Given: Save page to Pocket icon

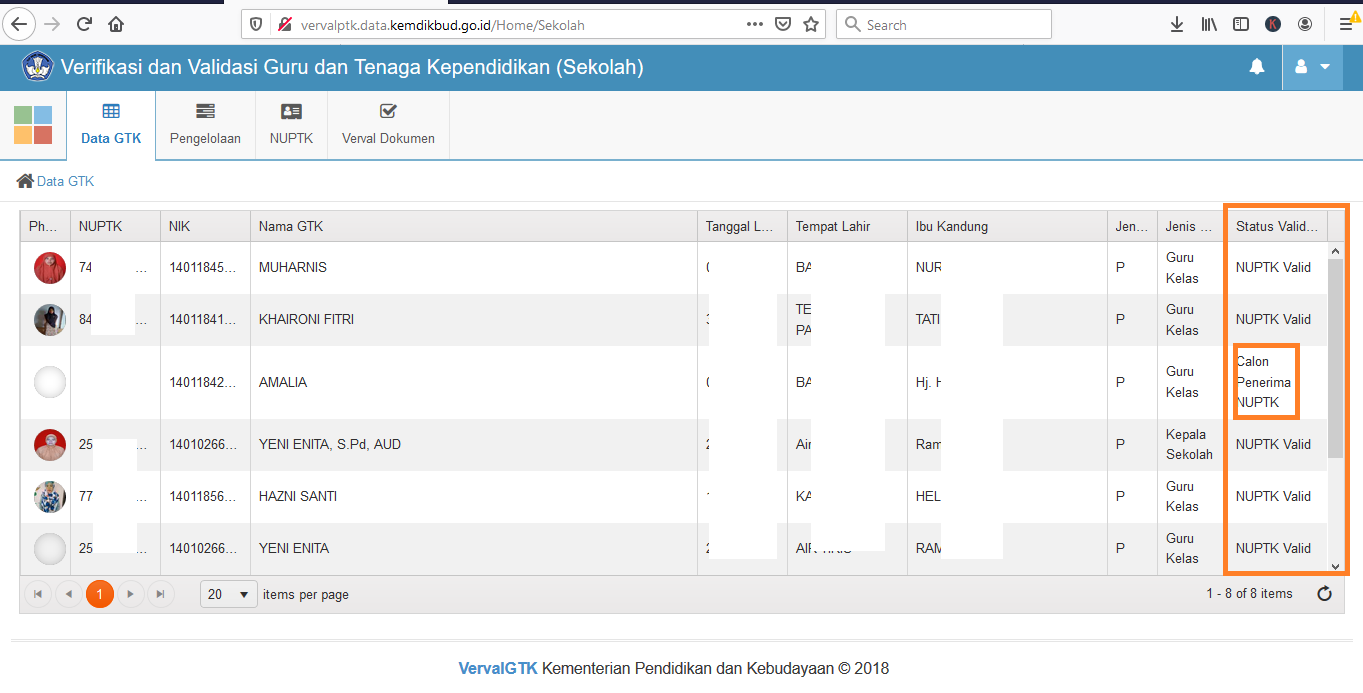Looking at the screenshot, I should (x=784, y=25).
